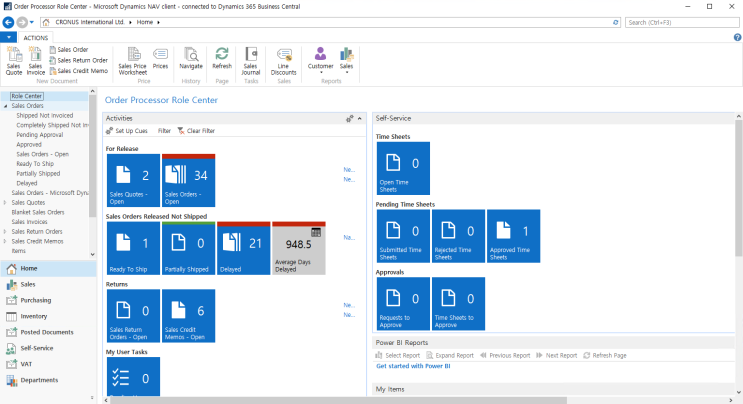
Task: Open Departments in the navigation pane
Action: click(48, 380)
